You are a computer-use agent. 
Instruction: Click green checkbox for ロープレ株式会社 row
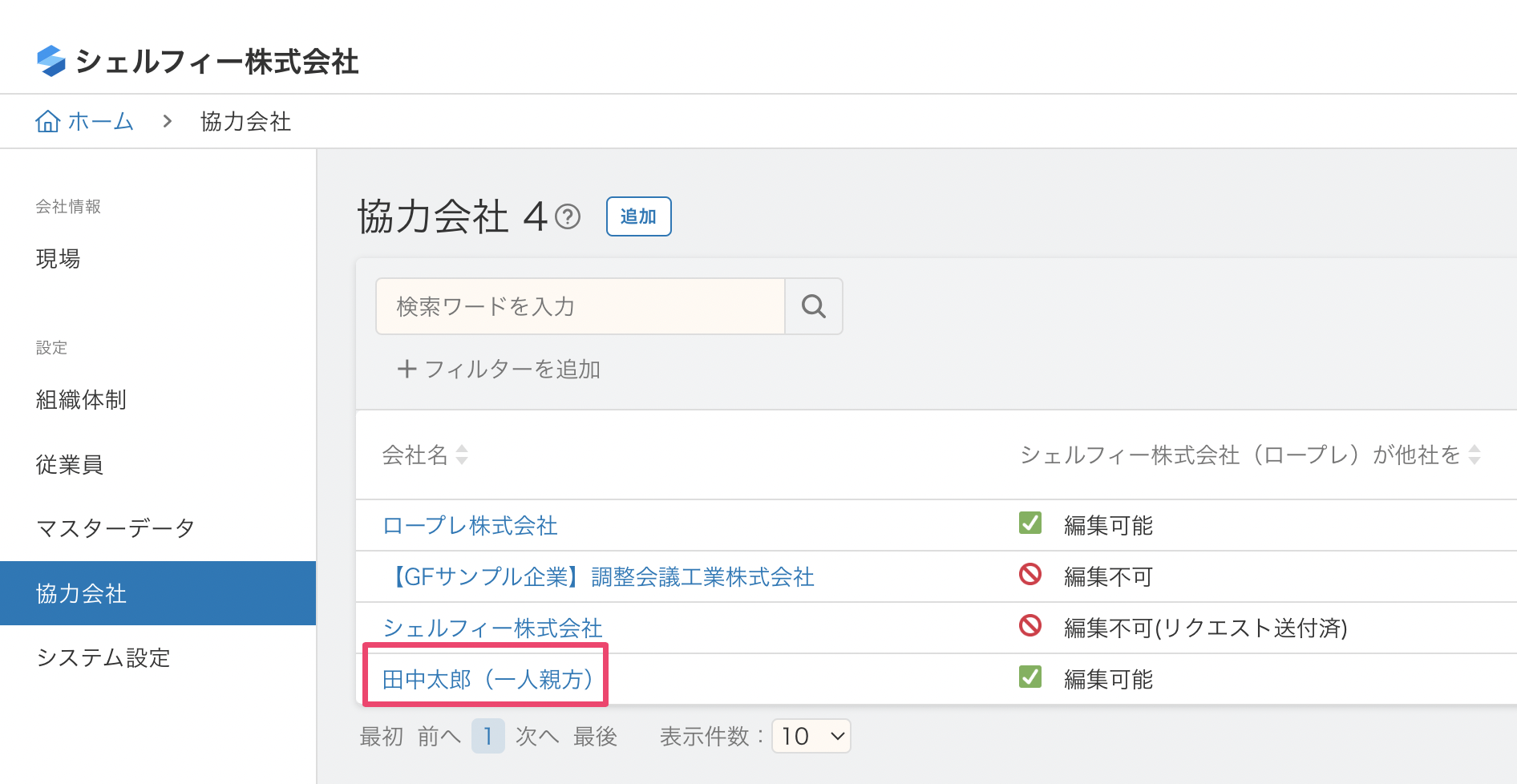pyautogui.click(x=1030, y=523)
